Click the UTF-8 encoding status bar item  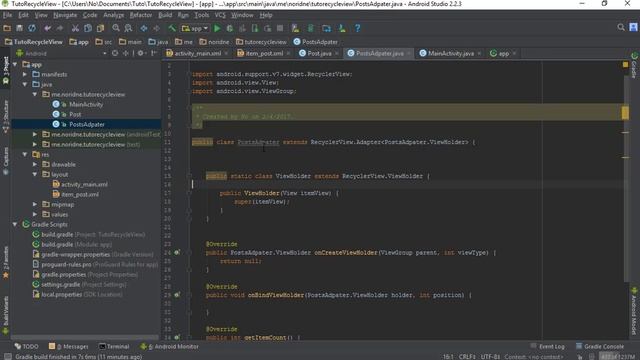point(490,356)
